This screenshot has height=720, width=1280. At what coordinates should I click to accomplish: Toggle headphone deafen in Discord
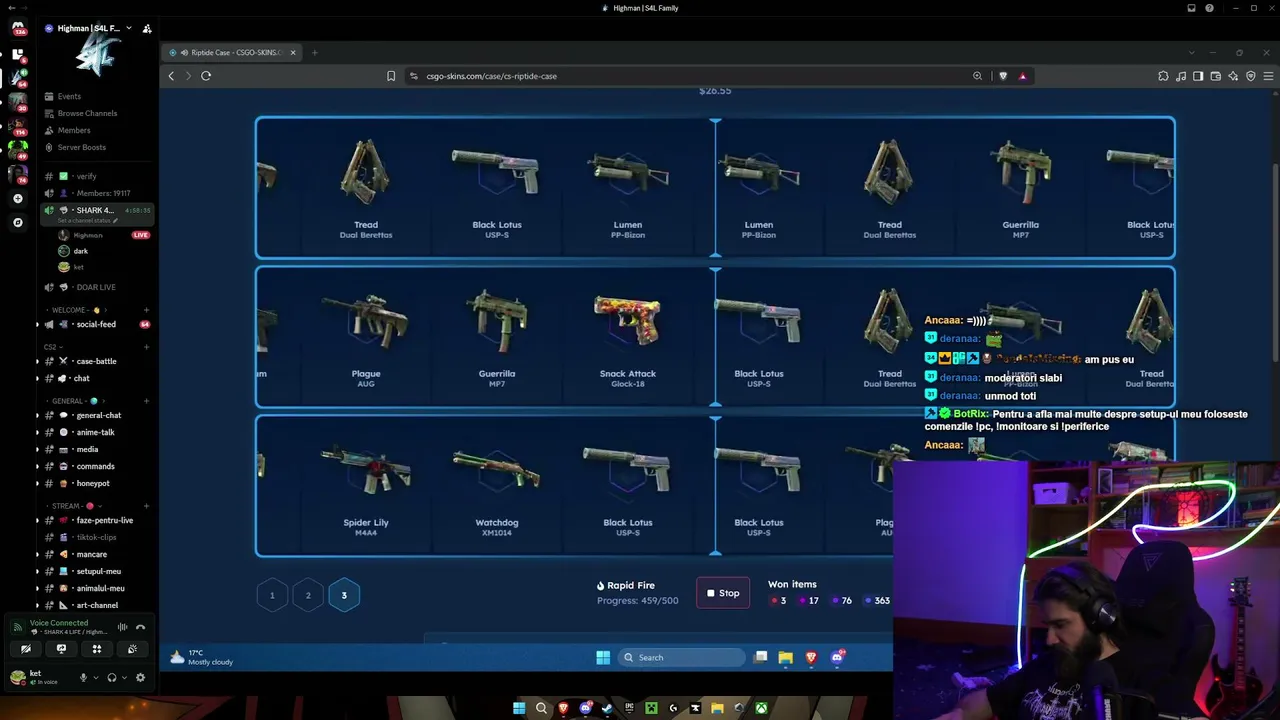111,677
